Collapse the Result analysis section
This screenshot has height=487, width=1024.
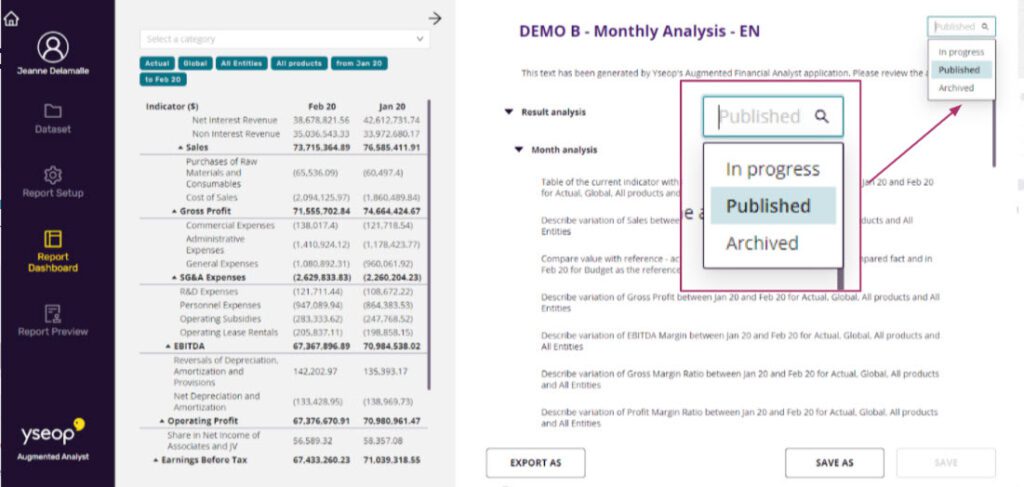509,112
